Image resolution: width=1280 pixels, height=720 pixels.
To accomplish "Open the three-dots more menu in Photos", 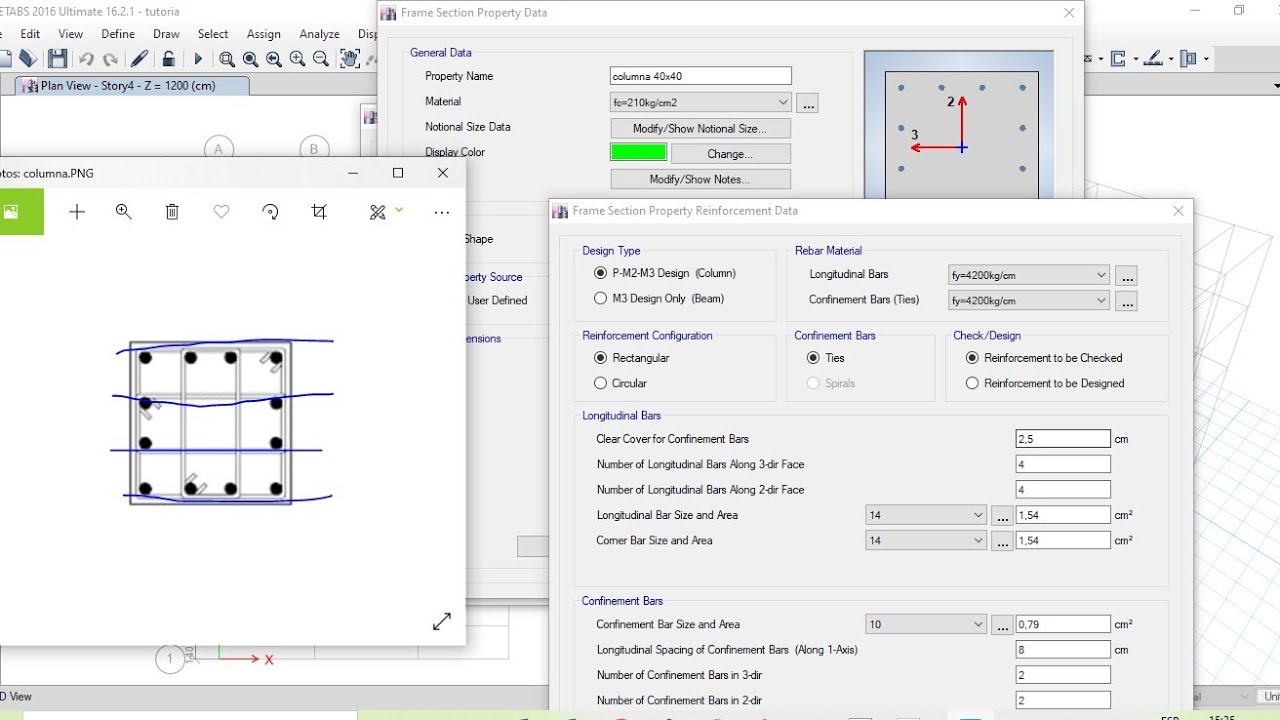I will click(x=442, y=212).
